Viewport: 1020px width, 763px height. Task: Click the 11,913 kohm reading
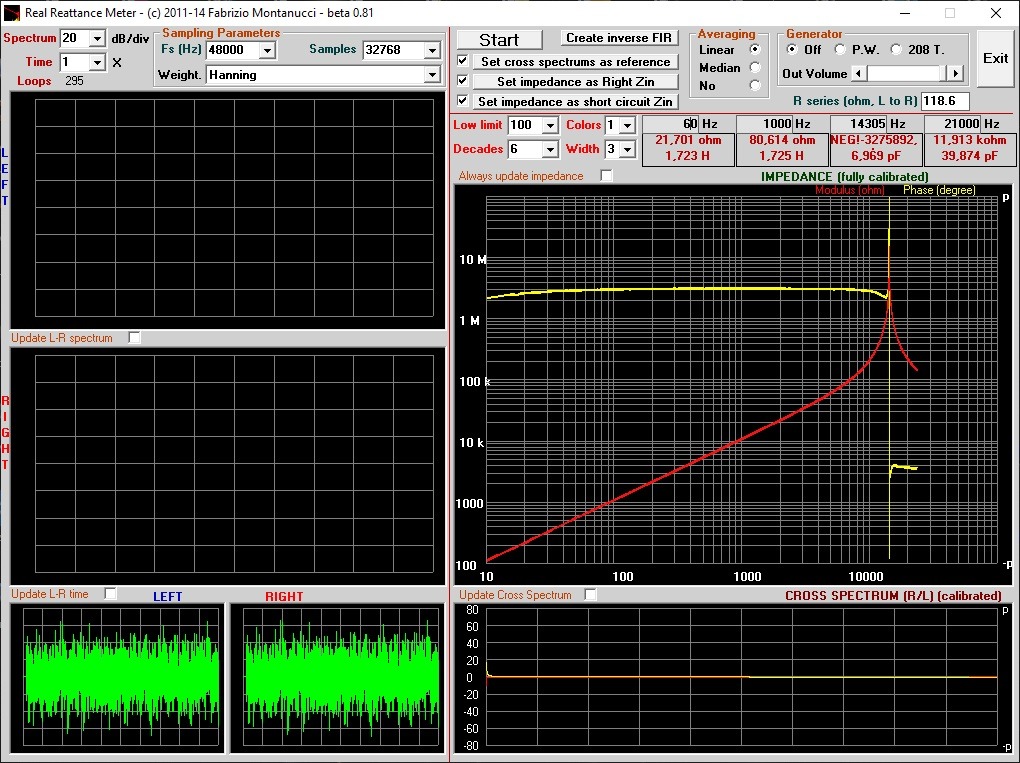point(970,140)
